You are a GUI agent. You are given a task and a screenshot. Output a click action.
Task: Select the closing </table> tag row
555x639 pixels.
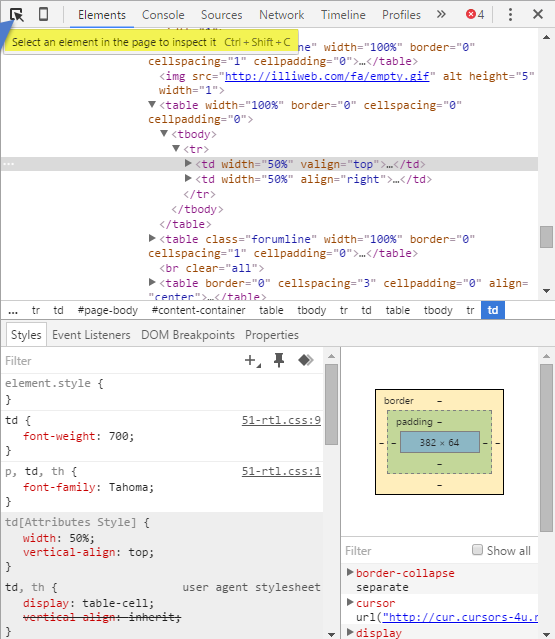(x=185, y=224)
